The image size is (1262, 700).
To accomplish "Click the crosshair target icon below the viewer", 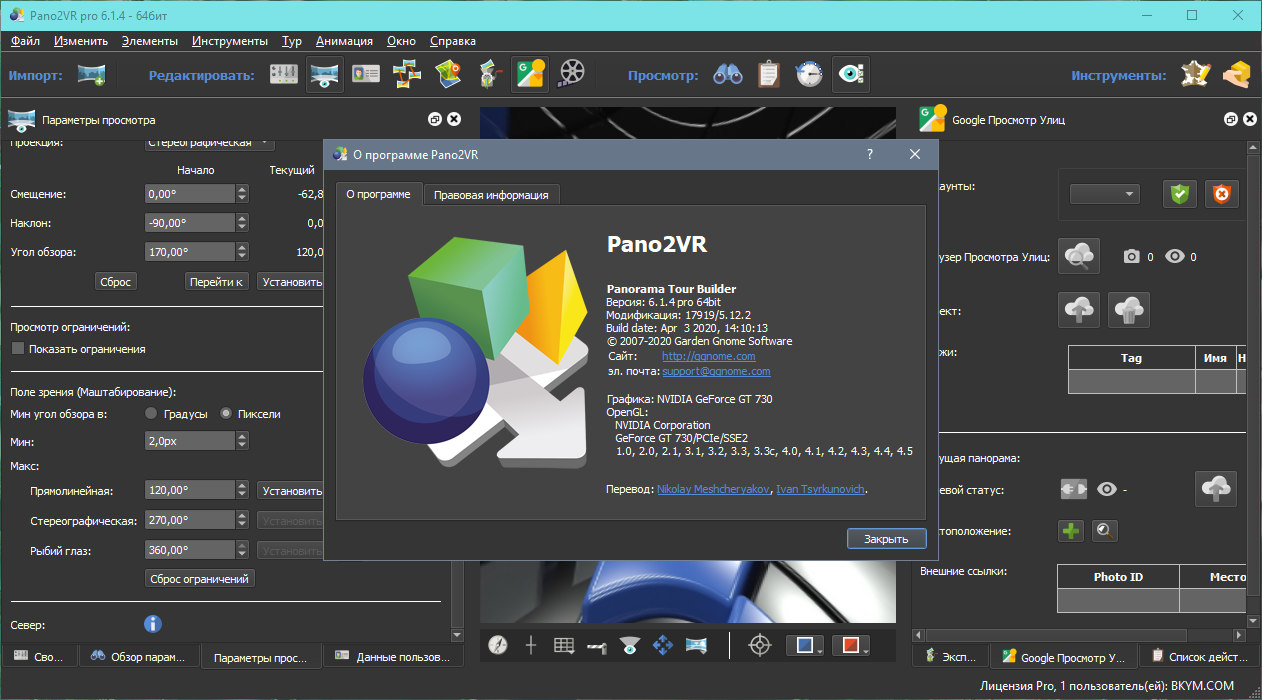I will pos(761,646).
